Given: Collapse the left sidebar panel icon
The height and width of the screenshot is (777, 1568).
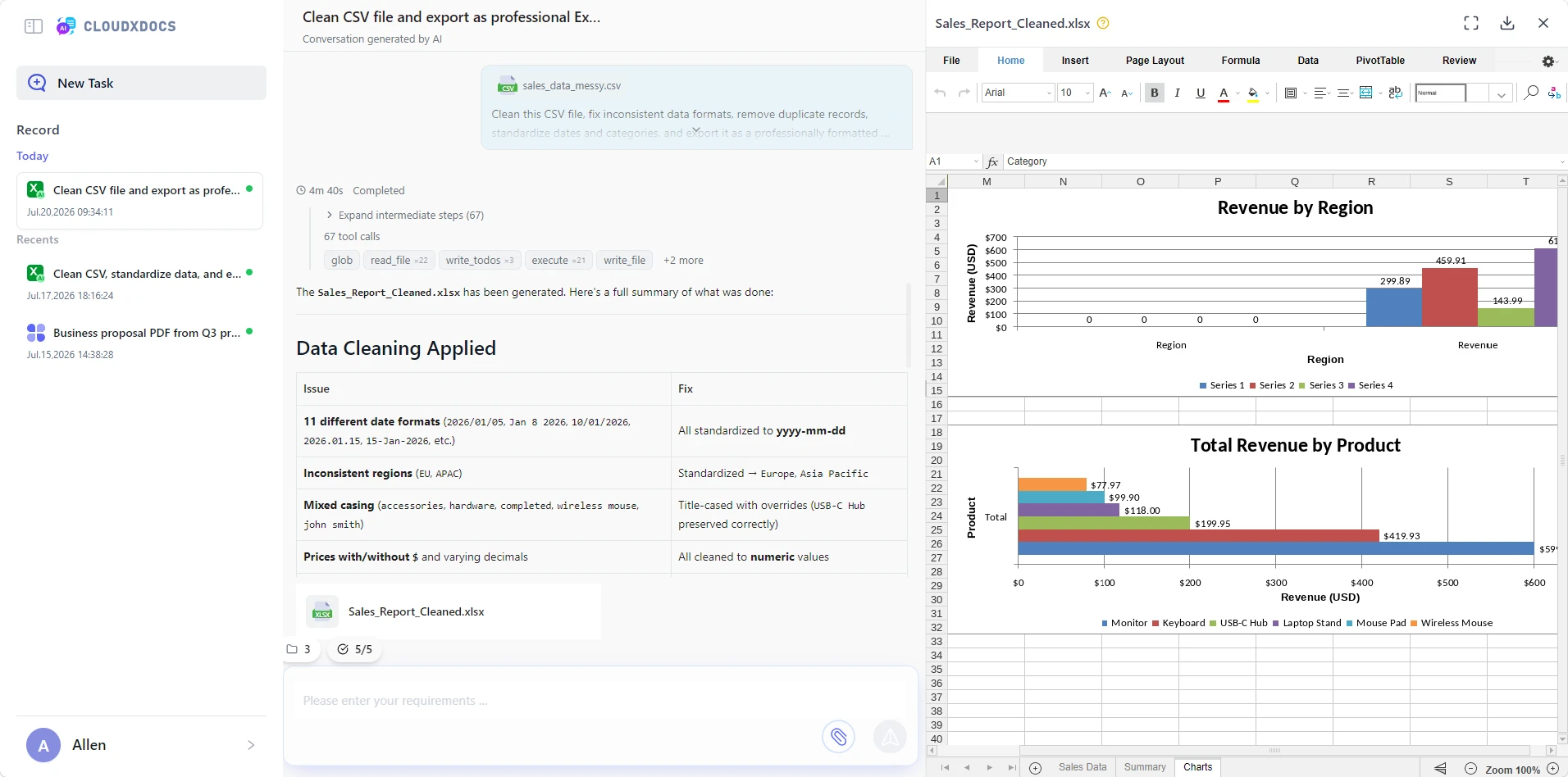Looking at the screenshot, I should coord(34,26).
